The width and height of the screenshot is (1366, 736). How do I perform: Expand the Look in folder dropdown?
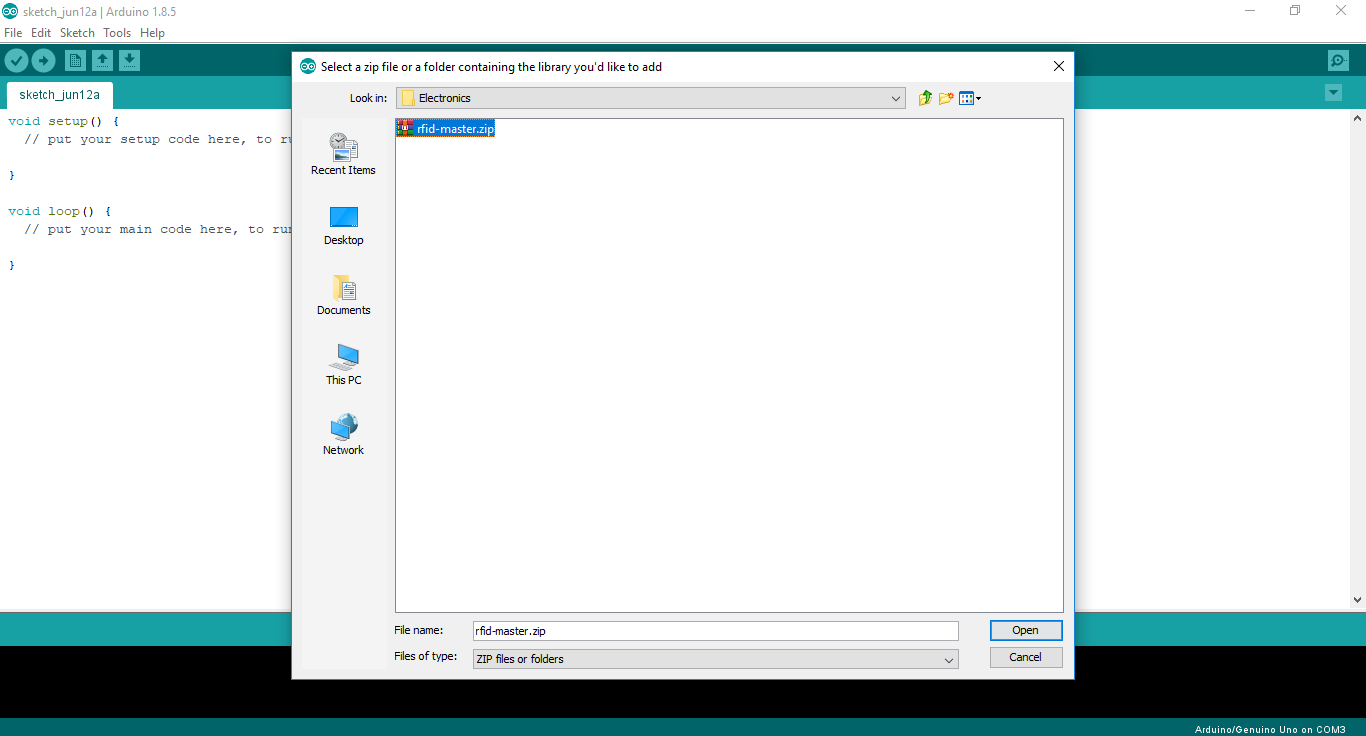(896, 98)
